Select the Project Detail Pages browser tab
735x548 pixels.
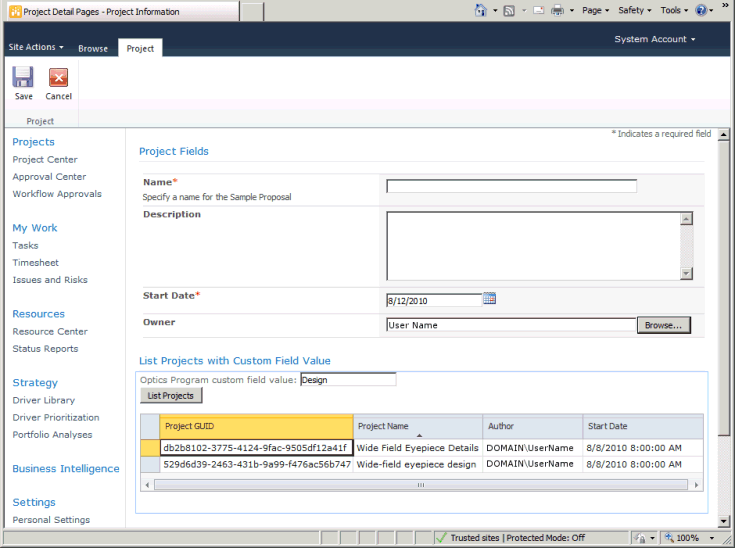coord(124,12)
